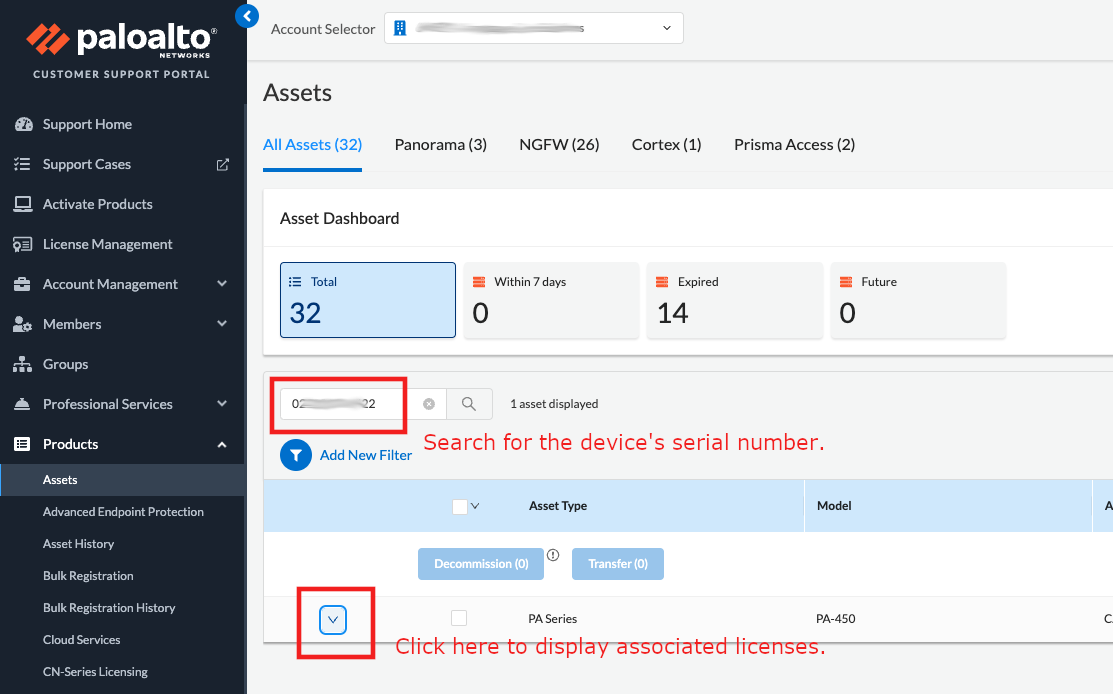The width and height of the screenshot is (1113, 694).
Task: Open the Support Home page
Action: click(87, 123)
